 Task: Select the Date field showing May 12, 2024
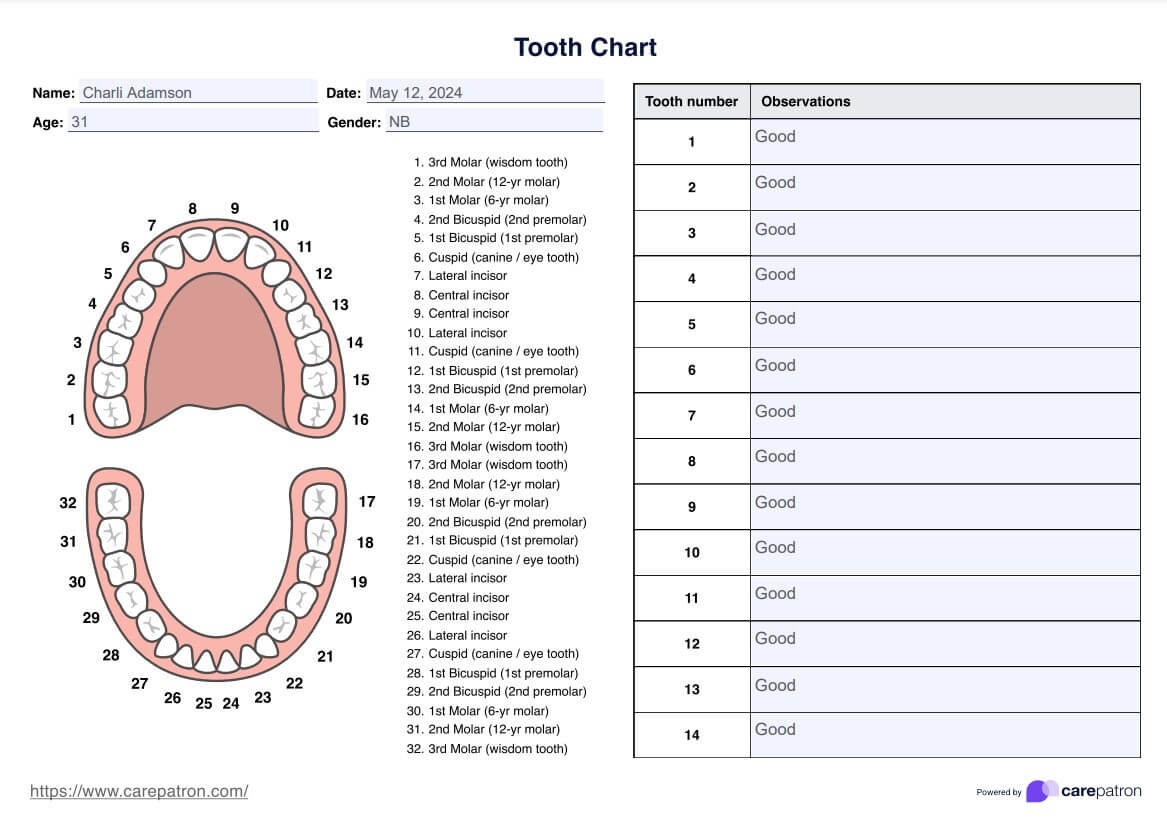(485, 93)
